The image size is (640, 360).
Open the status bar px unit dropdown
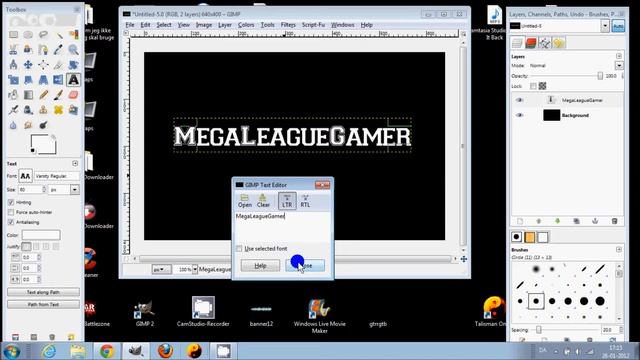point(161,269)
